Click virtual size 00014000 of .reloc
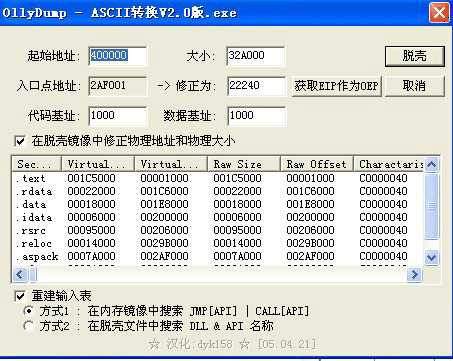This screenshot has width=453, height=361. click(91, 243)
